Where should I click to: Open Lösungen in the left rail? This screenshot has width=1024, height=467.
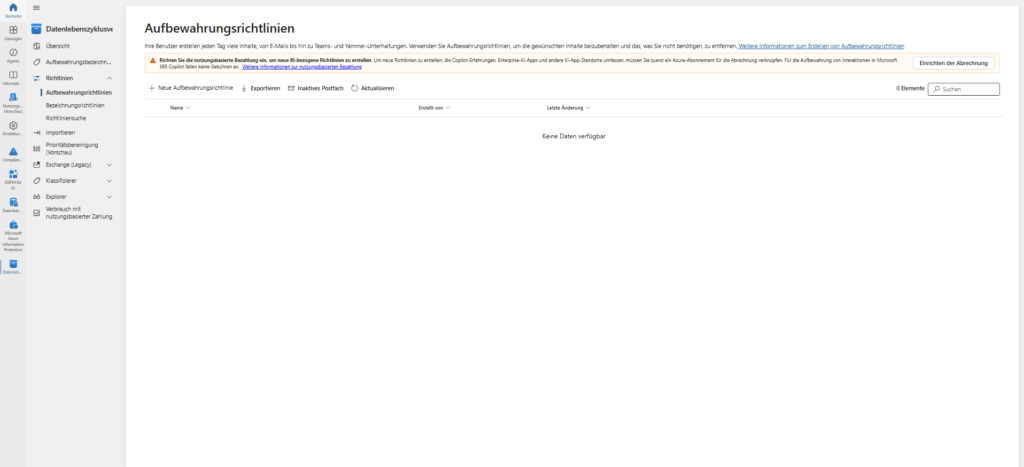pyautogui.click(x=13, y=33)
